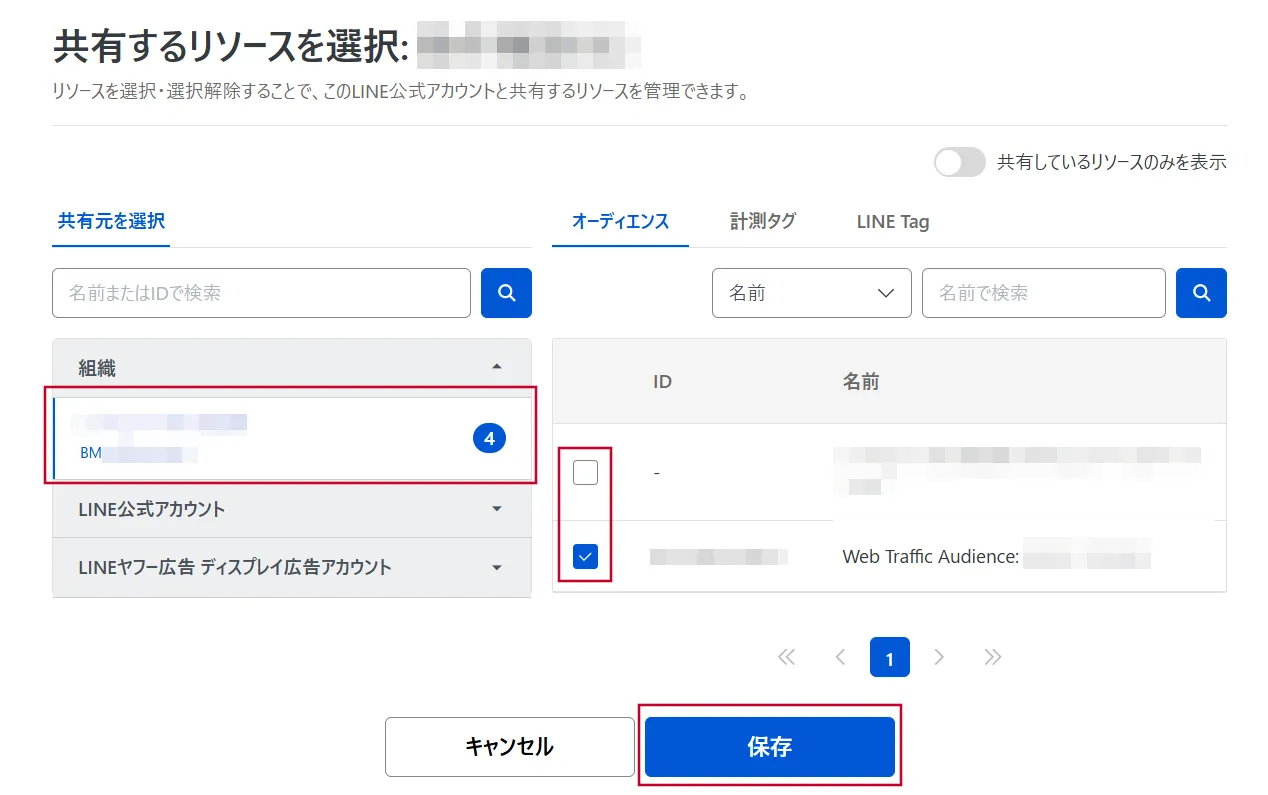Select page 1 in the pagination control
This screenshot has height=795, width=1268.
(x=889, y=656)
